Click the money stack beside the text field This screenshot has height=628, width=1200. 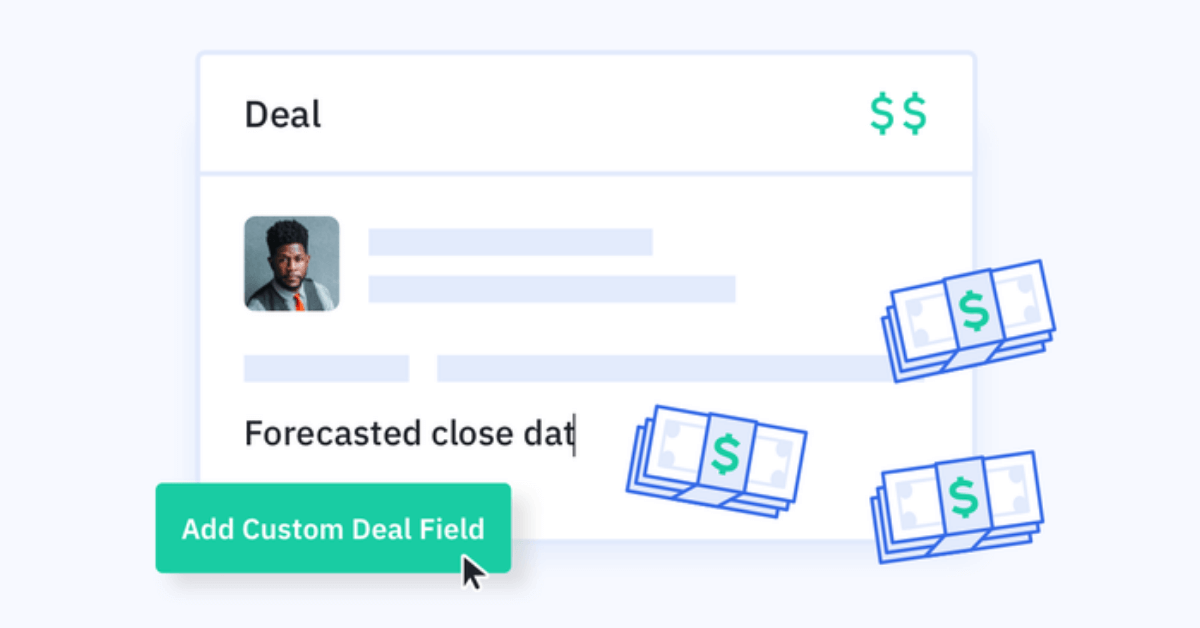pos(716,460)
